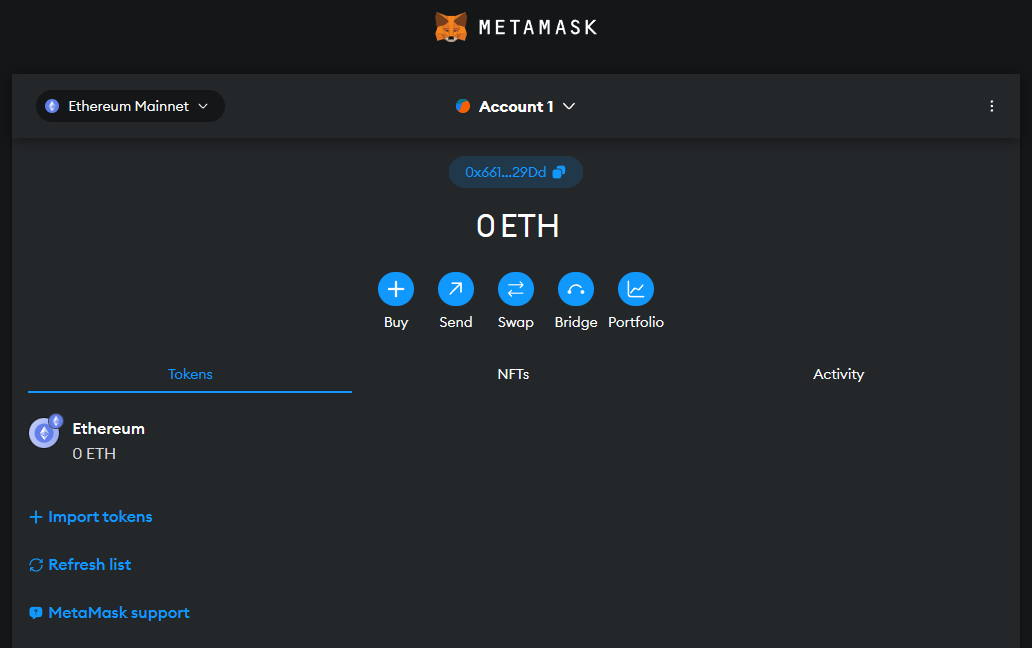Click the Ethereum token icon in the list
1032x648 pixels.
point(44,432)
